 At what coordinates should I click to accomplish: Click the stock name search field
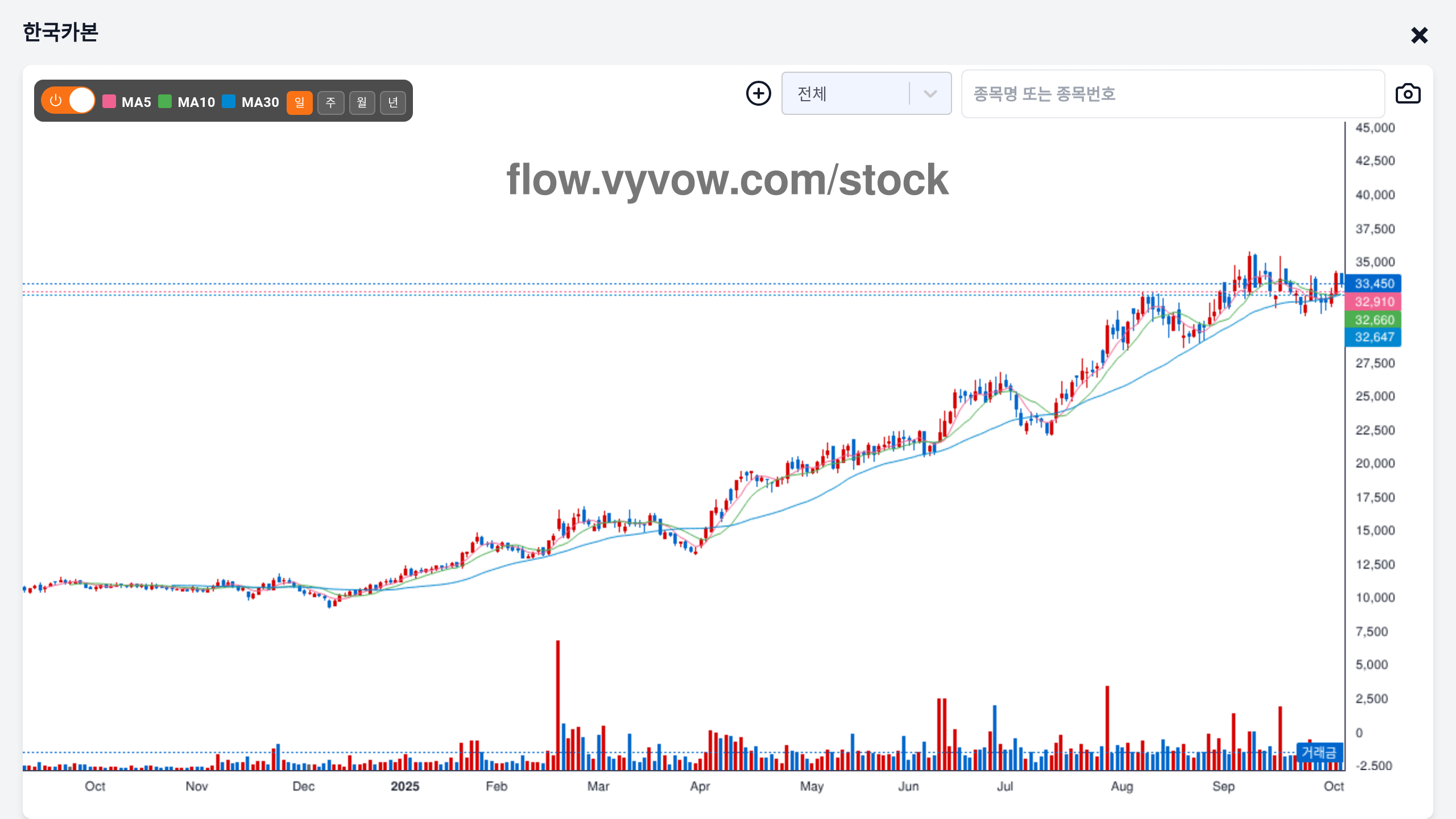[1172, 94]
